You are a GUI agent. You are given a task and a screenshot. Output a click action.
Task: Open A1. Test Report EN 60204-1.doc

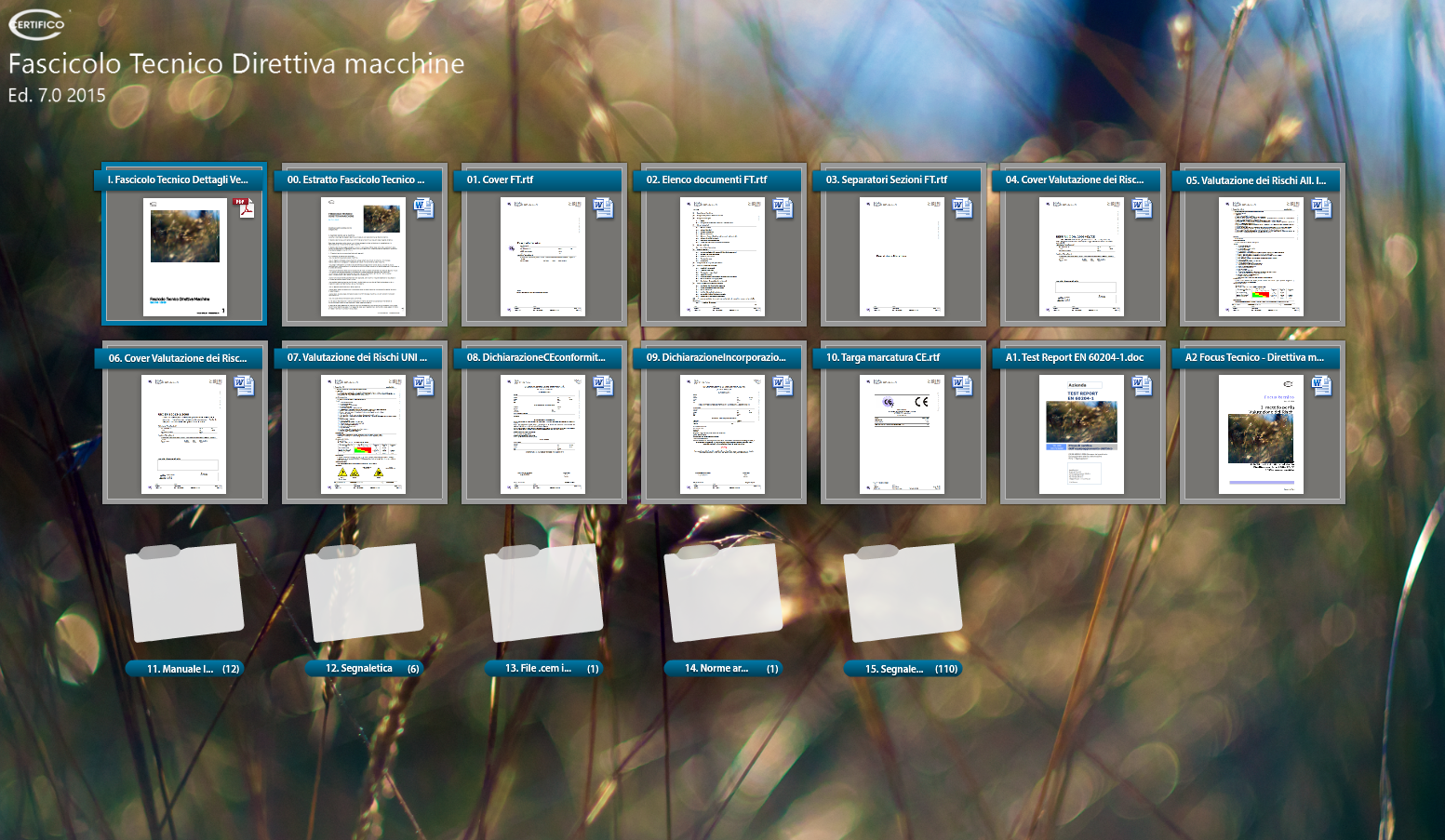coord(1081,434)
